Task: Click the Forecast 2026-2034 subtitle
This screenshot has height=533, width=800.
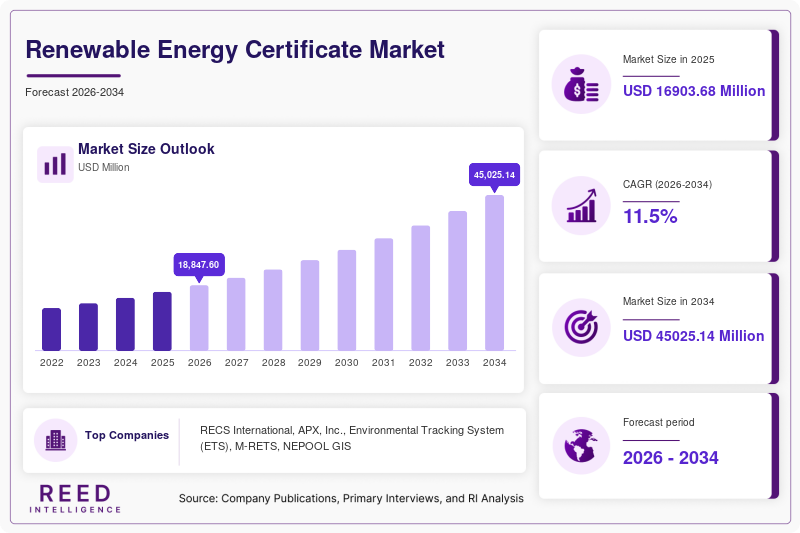Action: 74,92
